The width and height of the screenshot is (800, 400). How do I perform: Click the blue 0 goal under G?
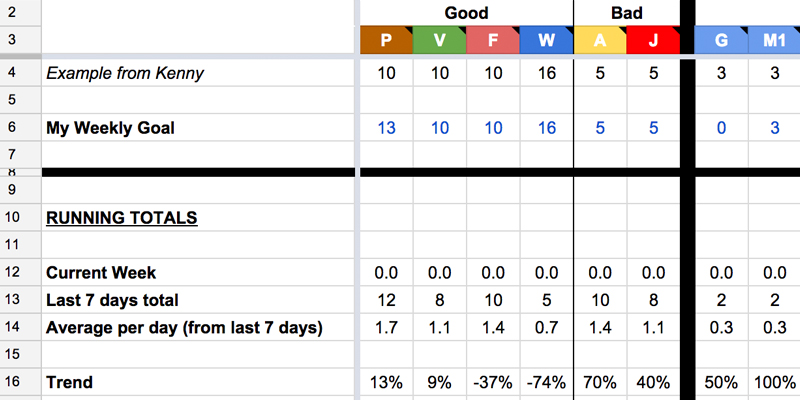click(x=721, y=127)
